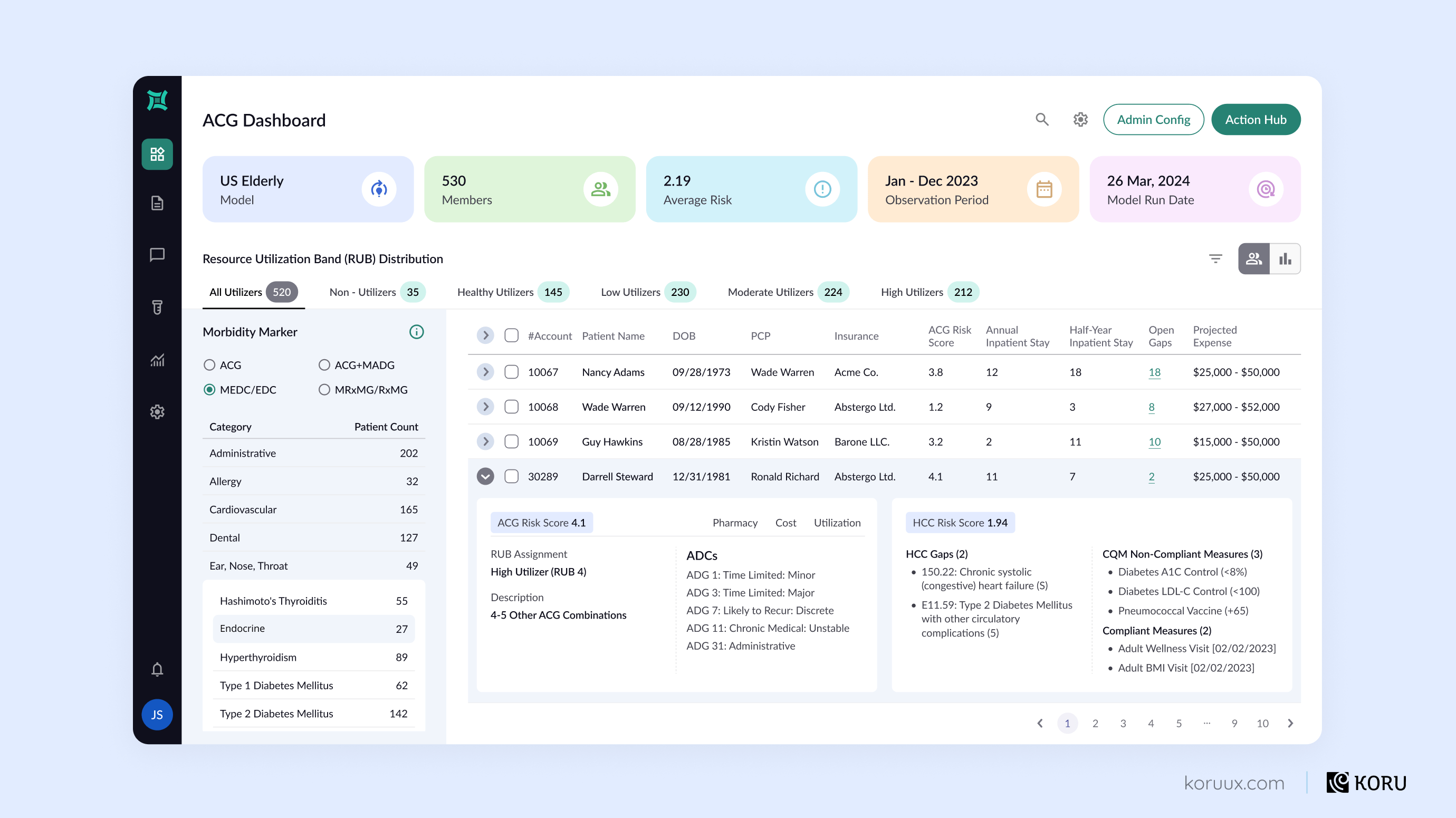Select the MRxMG/RxMG morbidity marker option
This screenshot has height=818, width=1456.
324,389
